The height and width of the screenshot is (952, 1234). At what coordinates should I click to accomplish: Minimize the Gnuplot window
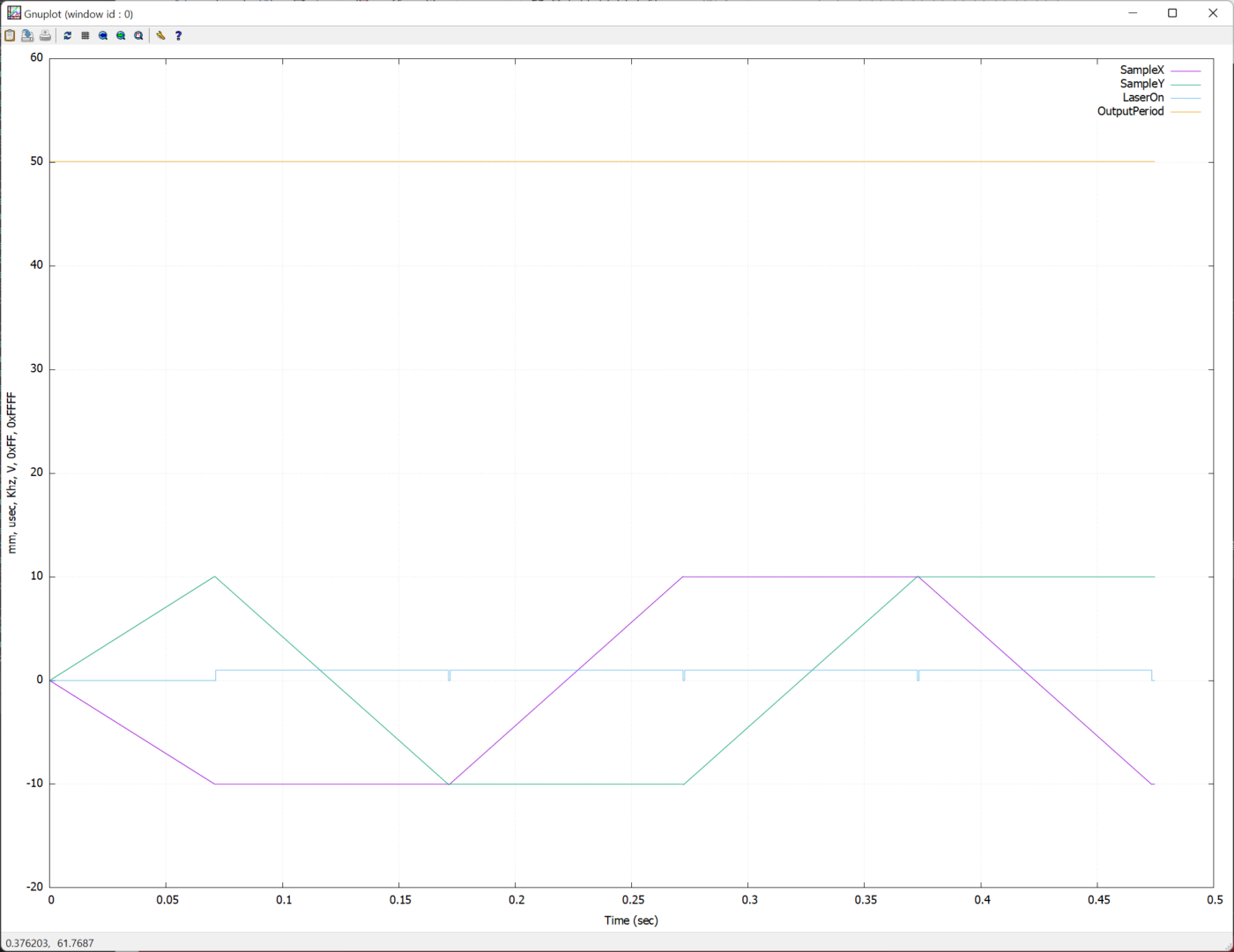point(1133,13)
